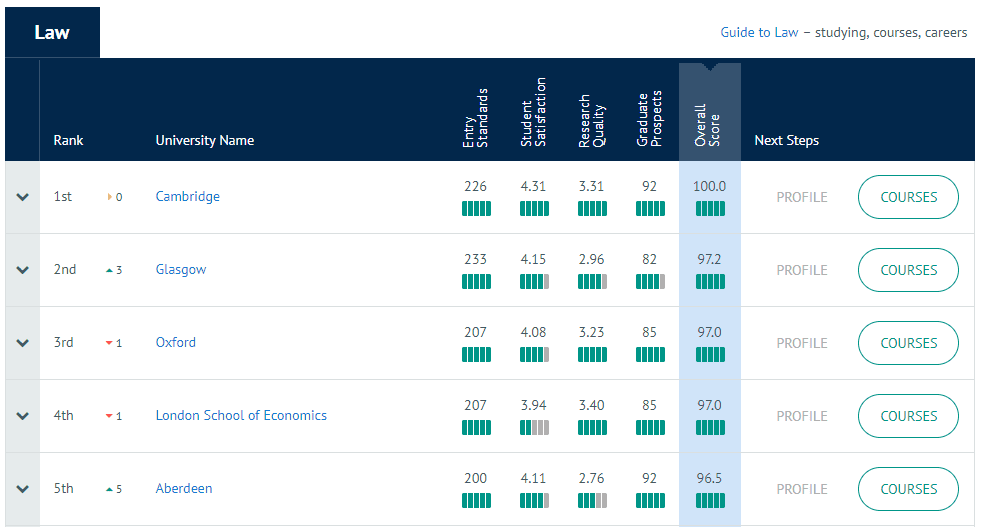Open the Oxford university link
The image size is (984, 527).
click(176, 342)
